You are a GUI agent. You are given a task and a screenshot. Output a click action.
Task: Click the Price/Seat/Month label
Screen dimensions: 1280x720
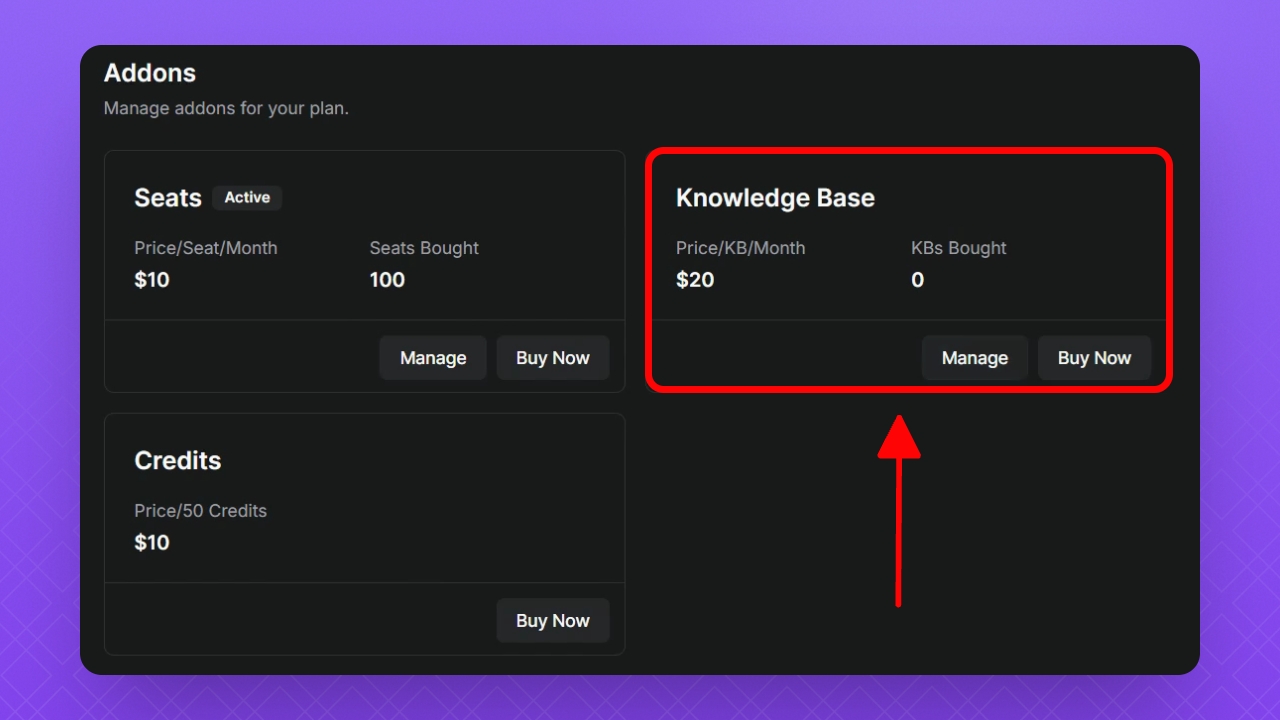(x=206, y=248)
